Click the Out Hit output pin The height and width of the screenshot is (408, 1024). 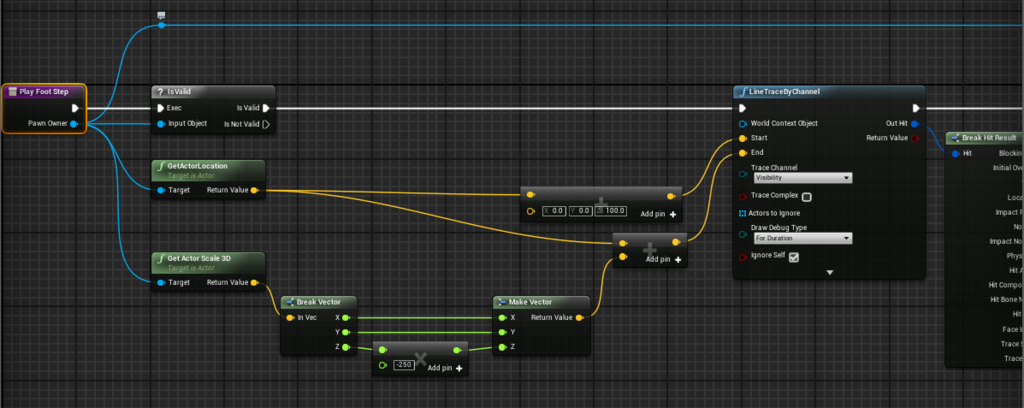click(x=914, y=123)
